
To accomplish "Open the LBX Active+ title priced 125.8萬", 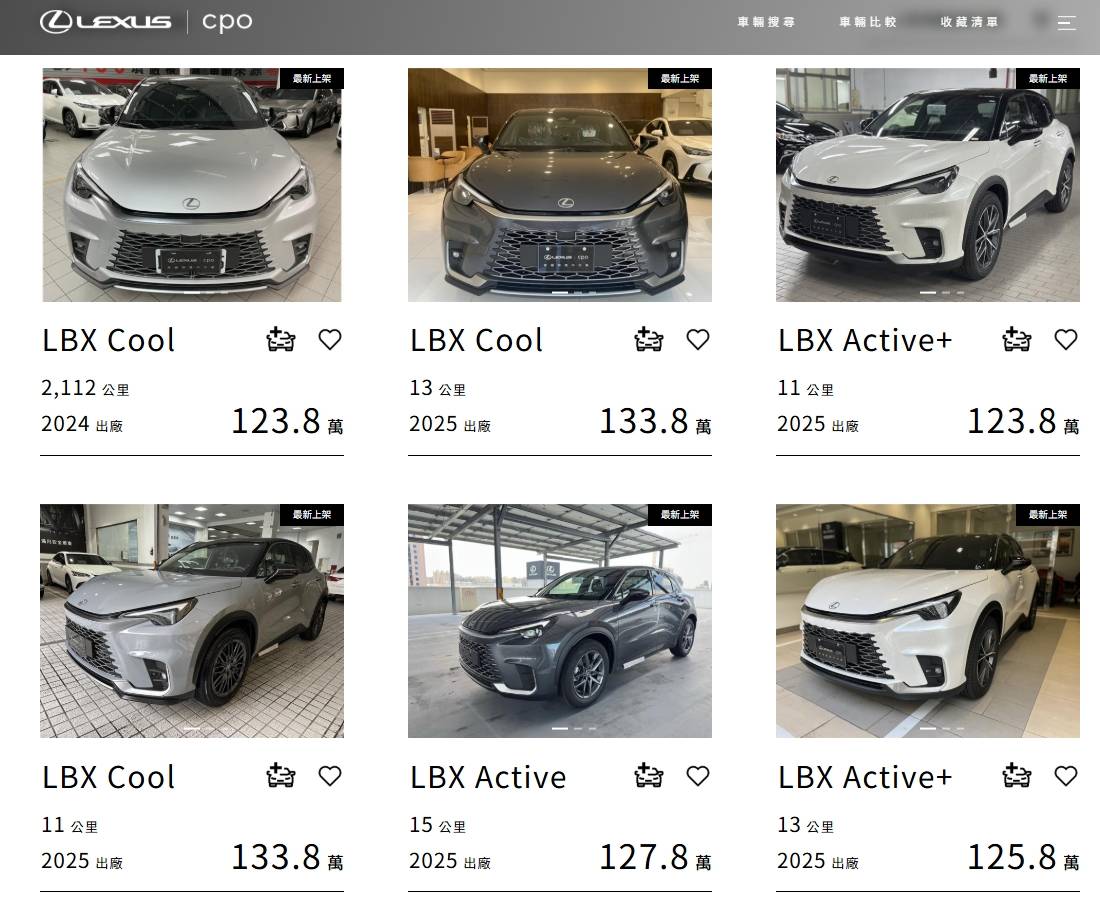I will [x=865, y=777].
